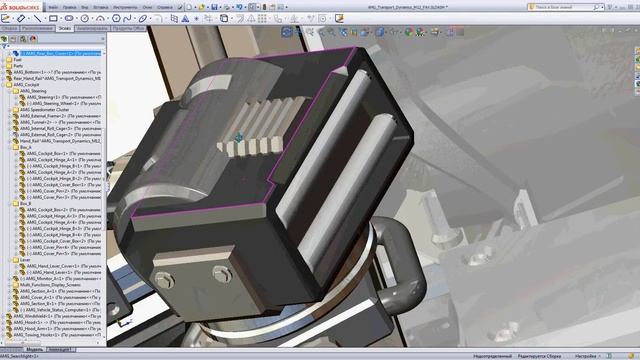
Task: Select the Corner Rectangle tool
Action: click(53, 18)
